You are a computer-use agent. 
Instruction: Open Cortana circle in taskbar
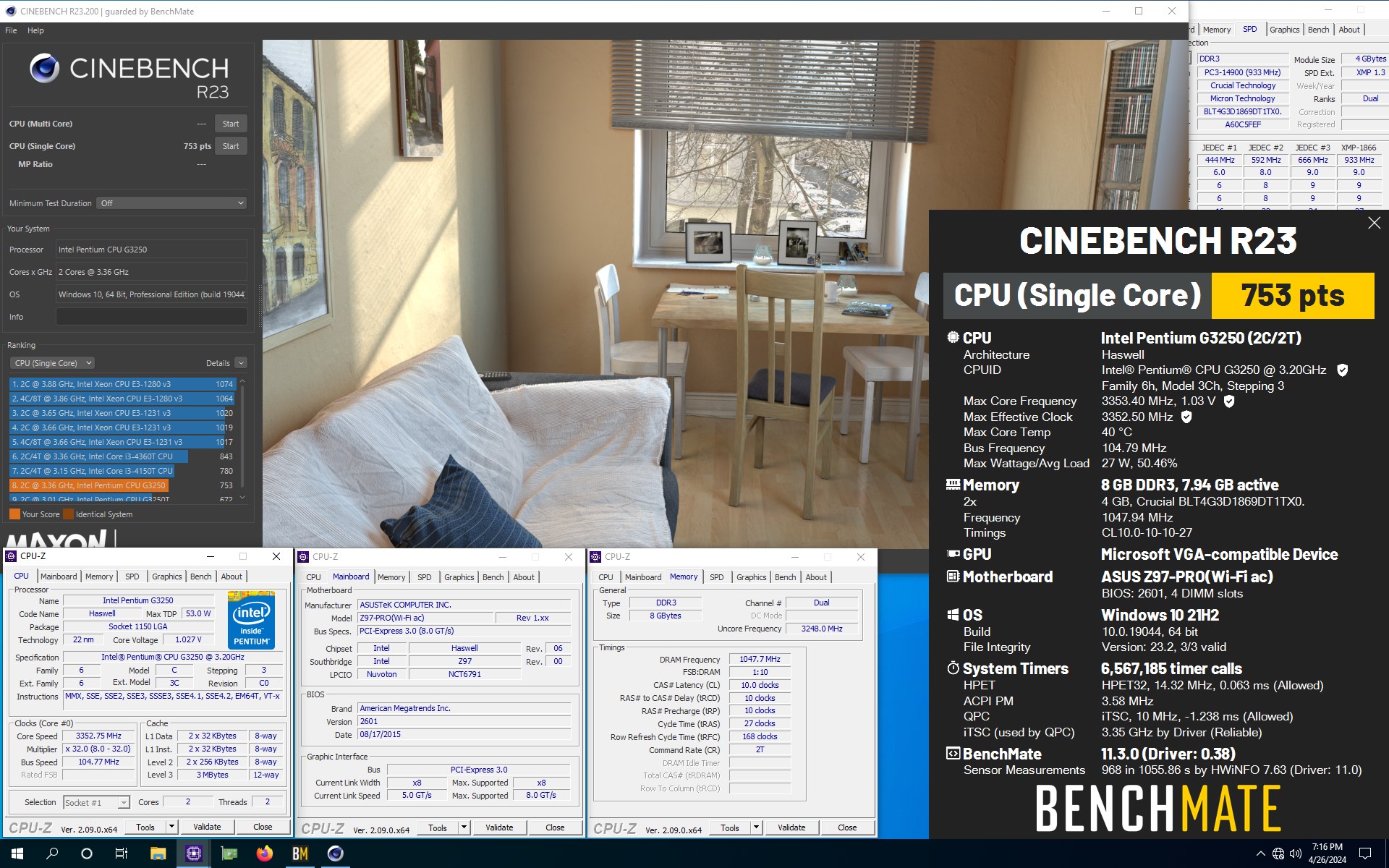[87, 854]
